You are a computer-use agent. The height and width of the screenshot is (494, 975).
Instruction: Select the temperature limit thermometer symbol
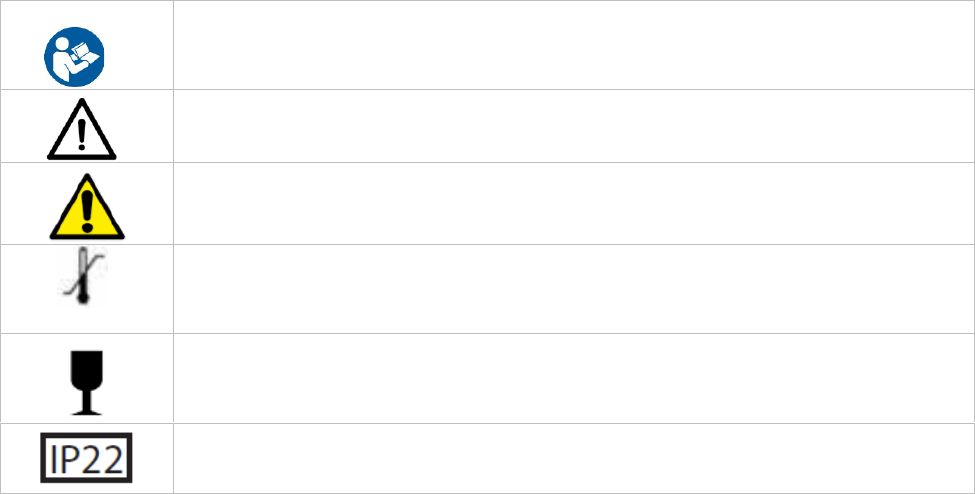[x=83, y=277]
